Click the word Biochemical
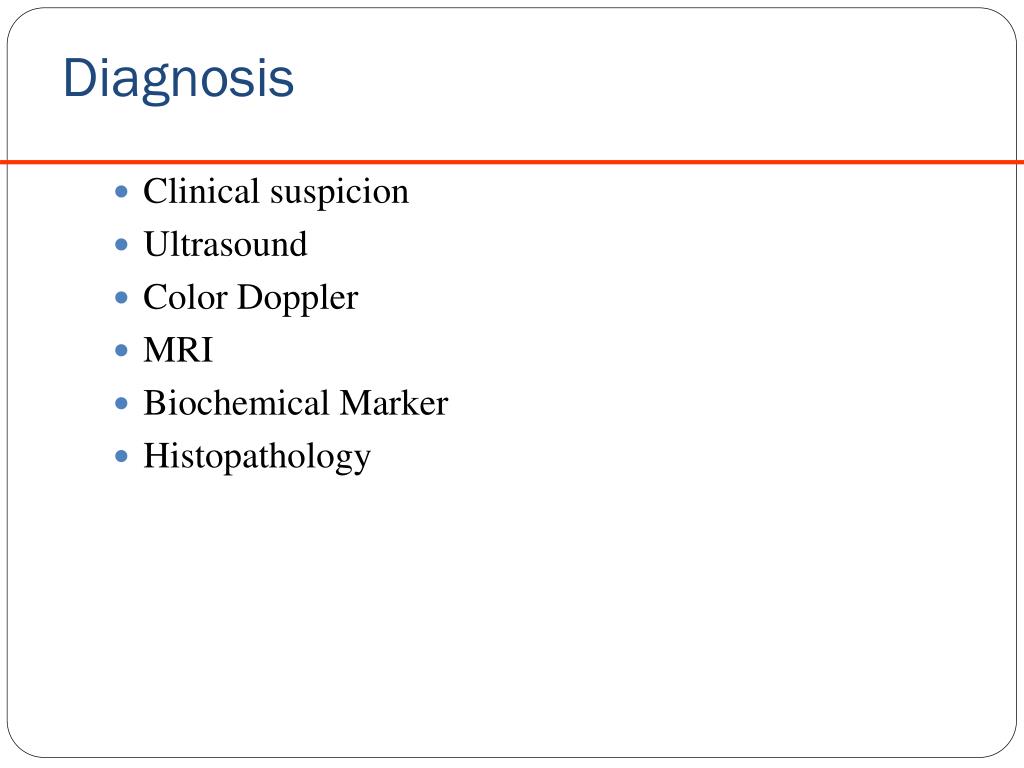 point(236,403)
